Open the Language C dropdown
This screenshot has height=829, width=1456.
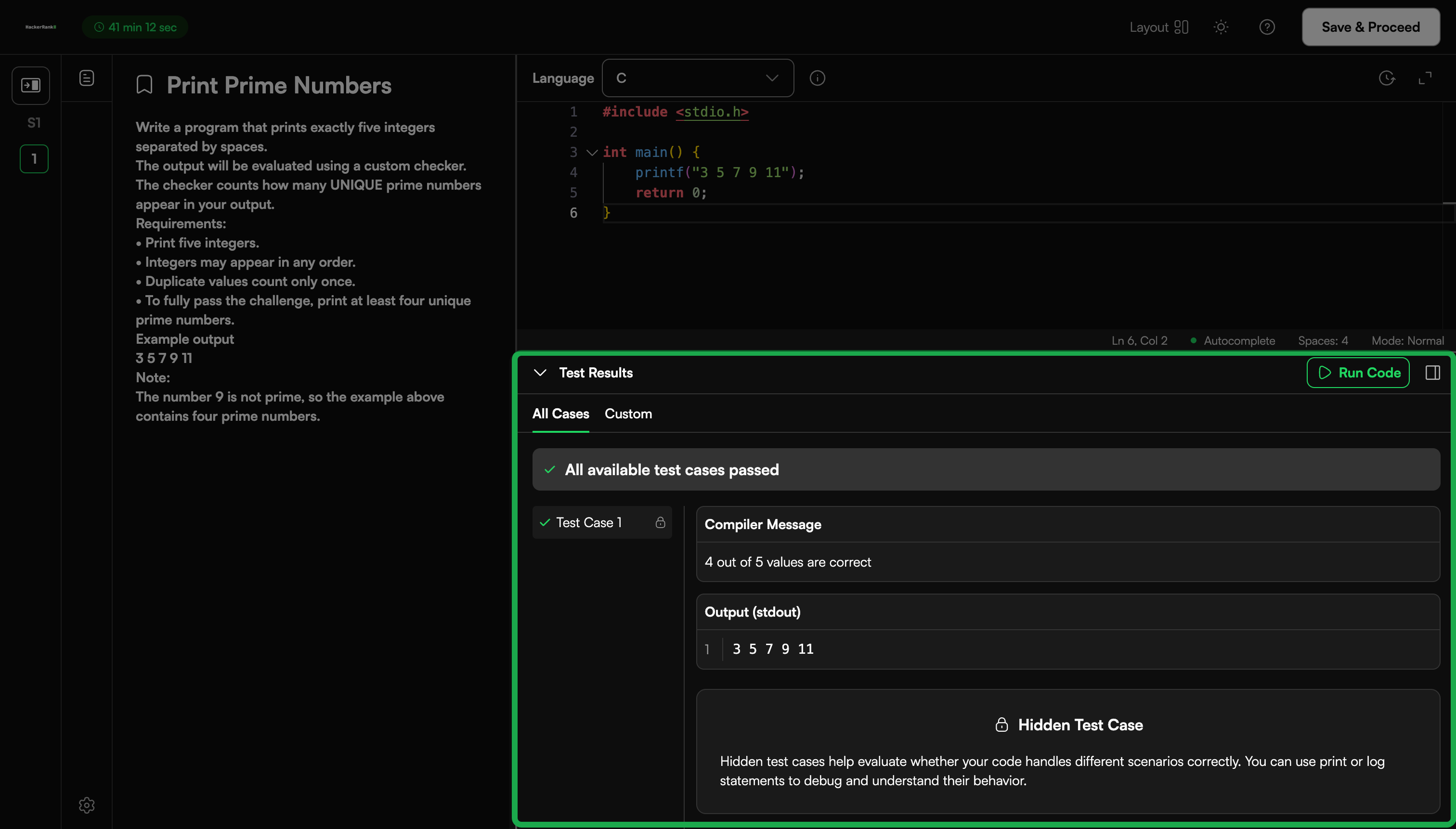pyautogui.click(x=698, y=78)
